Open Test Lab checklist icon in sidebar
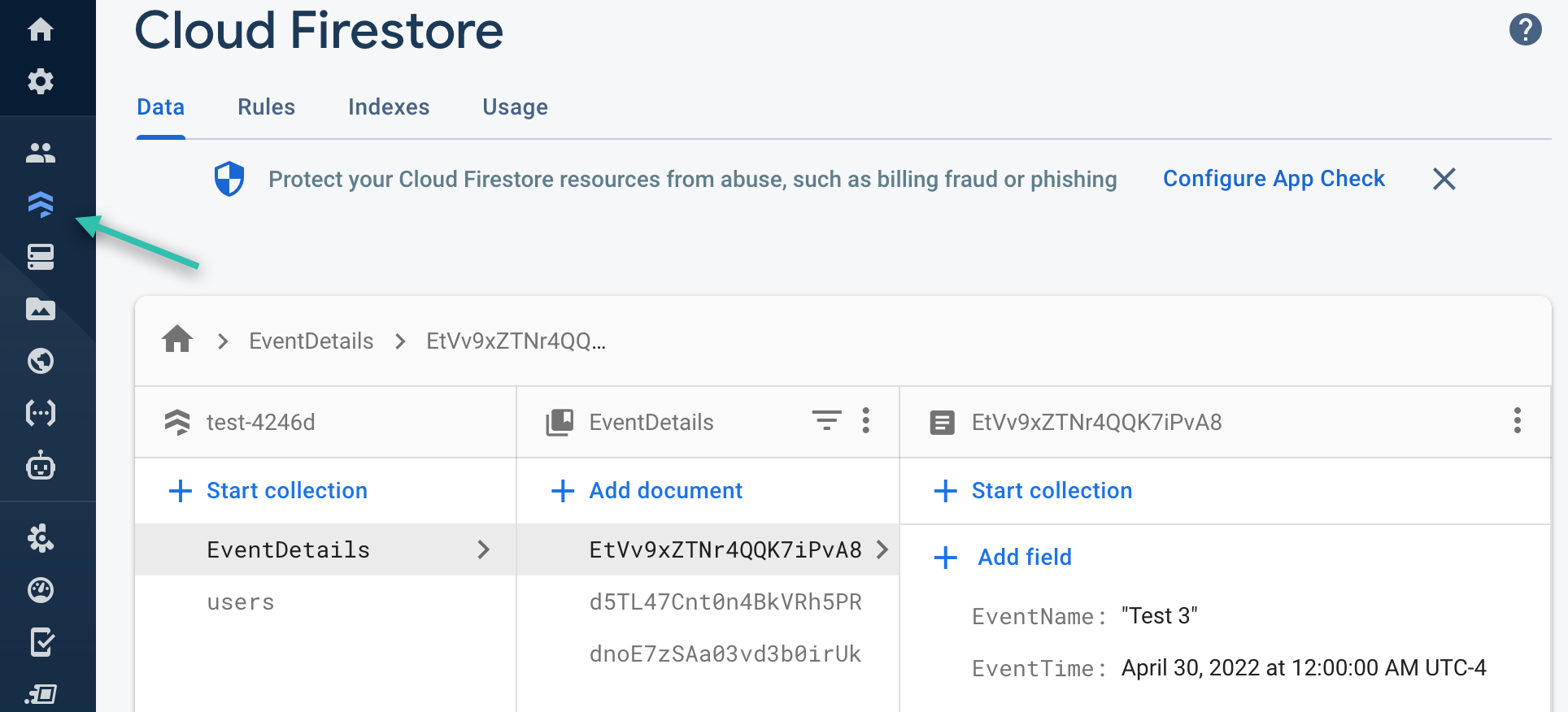Viewport: 1568px width, 712px height. pyautogui.click(x=41, y=642)
